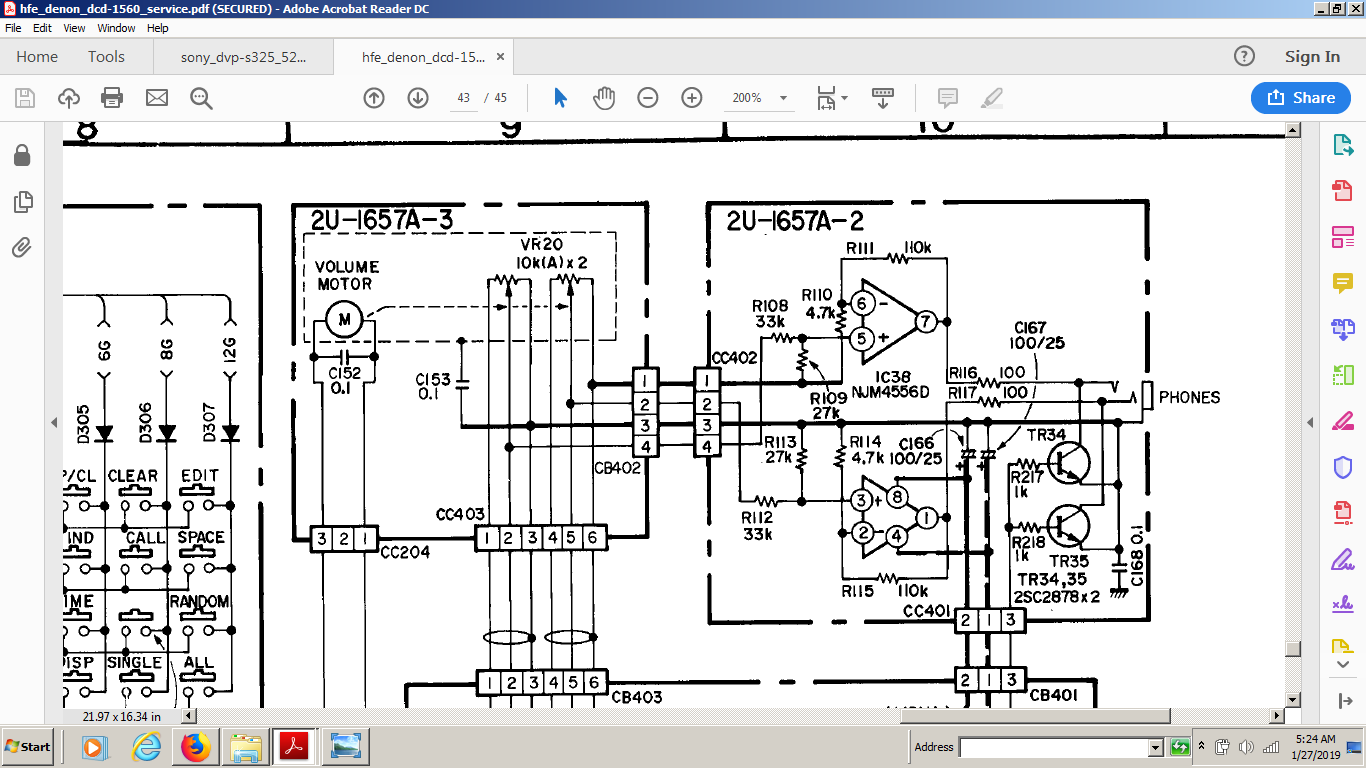Viewport: 1366px width, 768px height.
Task: Click the Sign In link
Action: 1312,57
